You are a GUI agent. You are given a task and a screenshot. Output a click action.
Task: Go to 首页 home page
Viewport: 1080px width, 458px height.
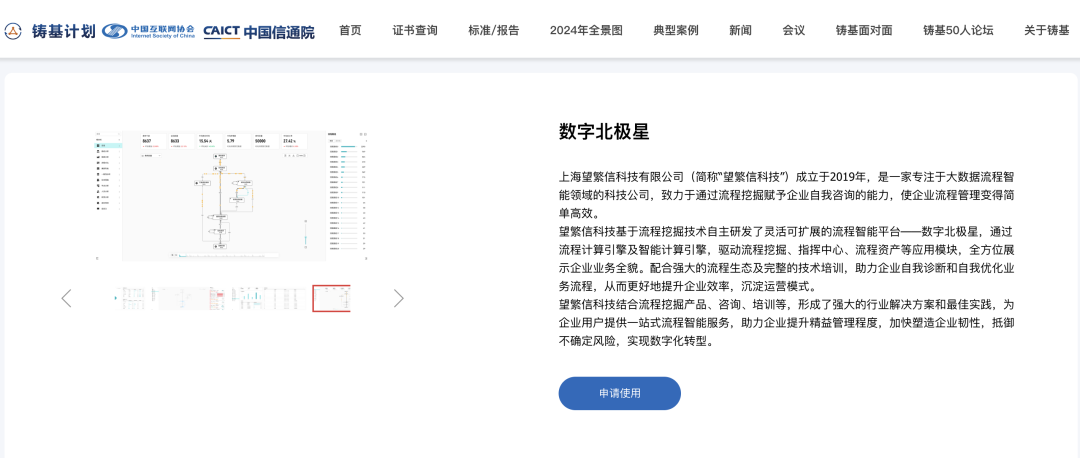click(350, 30)
